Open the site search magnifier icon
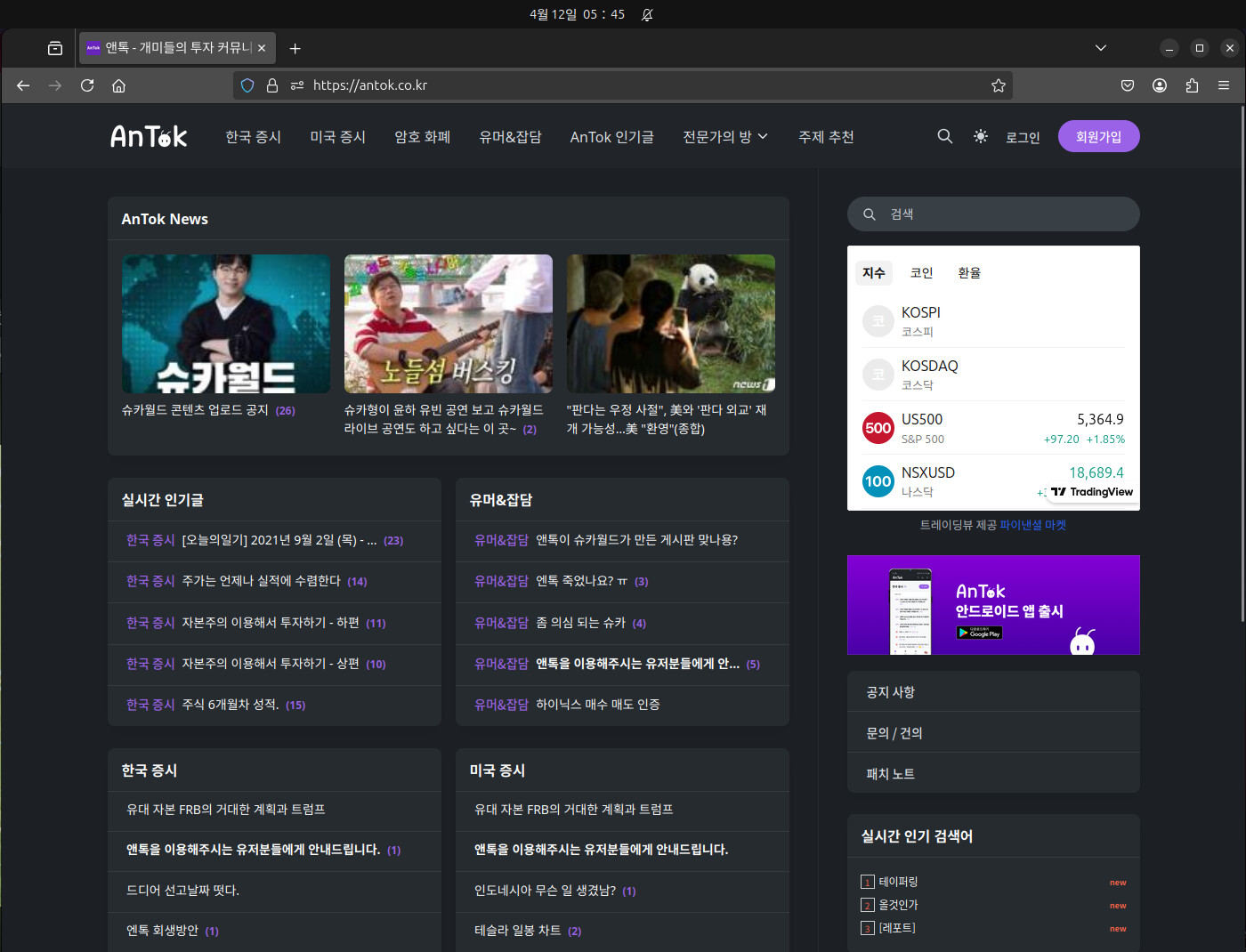This screenshot has width=1246, height=952. coord(944,136)
